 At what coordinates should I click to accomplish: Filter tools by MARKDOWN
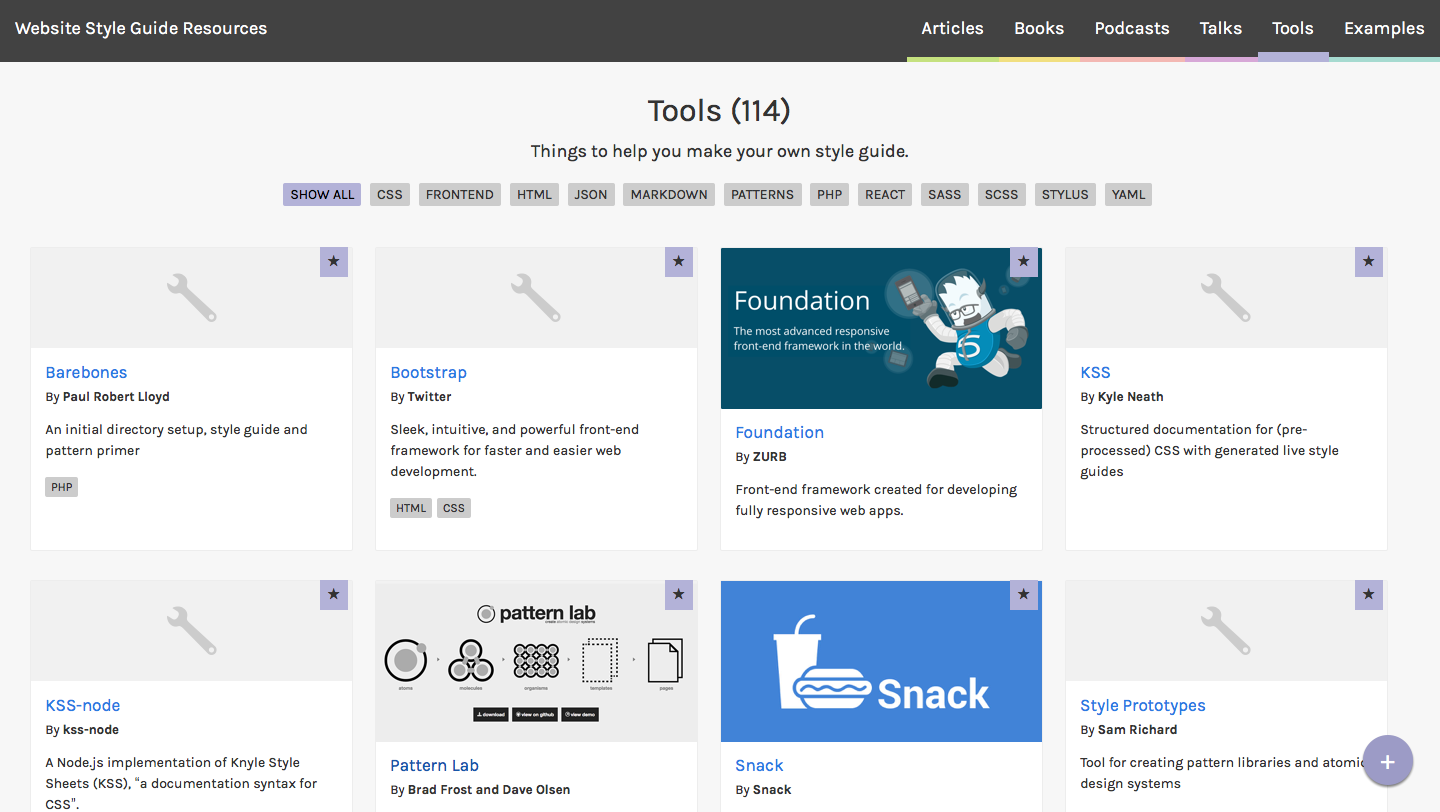pyautogui.click(x=669, y=194)
